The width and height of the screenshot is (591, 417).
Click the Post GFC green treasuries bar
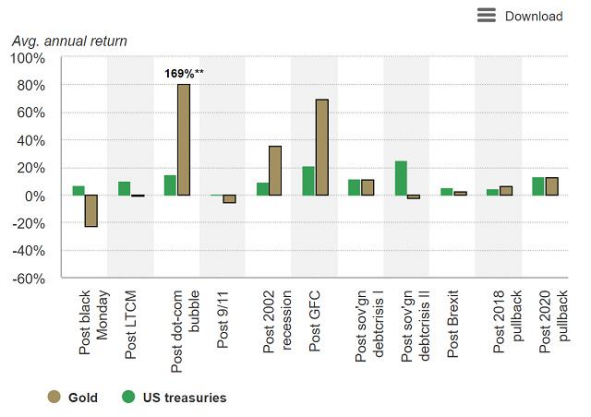[x=308, y=181]
